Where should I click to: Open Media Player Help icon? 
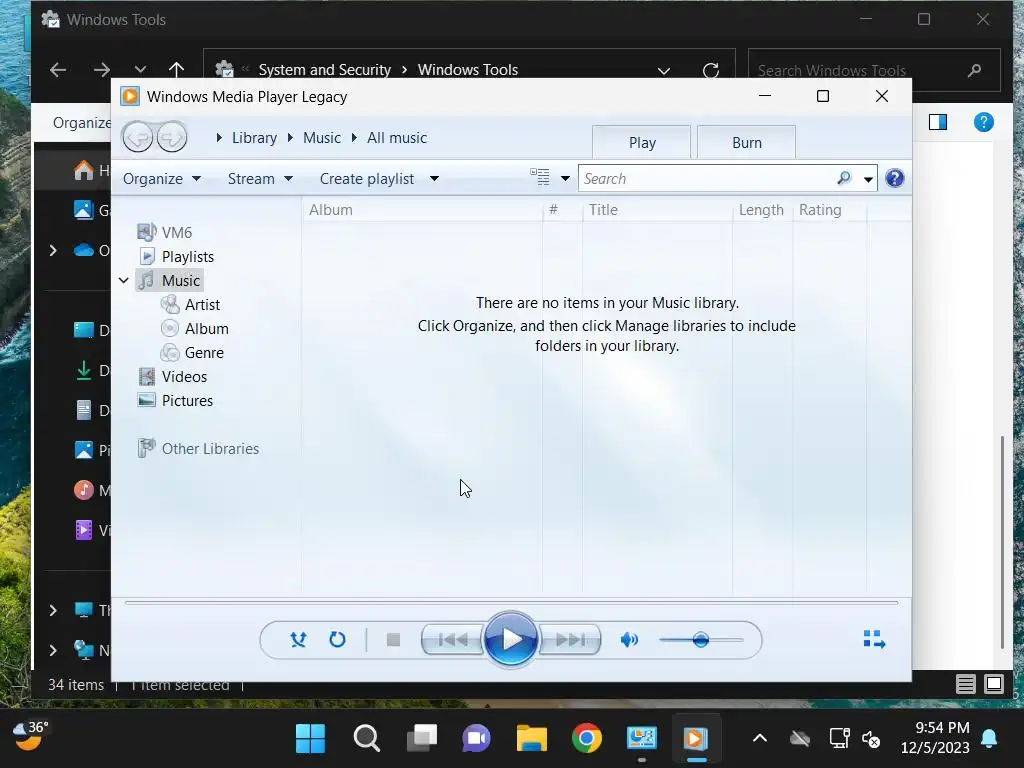coord(895,178)
